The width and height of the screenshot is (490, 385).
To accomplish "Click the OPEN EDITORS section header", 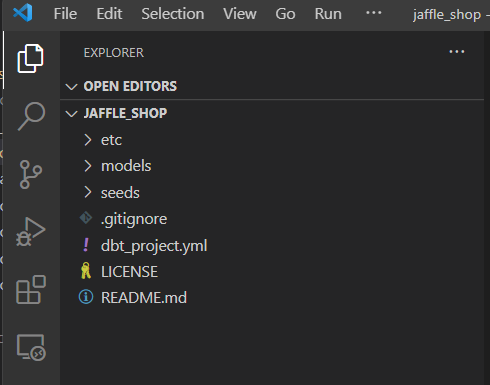I will click(x=130, y=86).
